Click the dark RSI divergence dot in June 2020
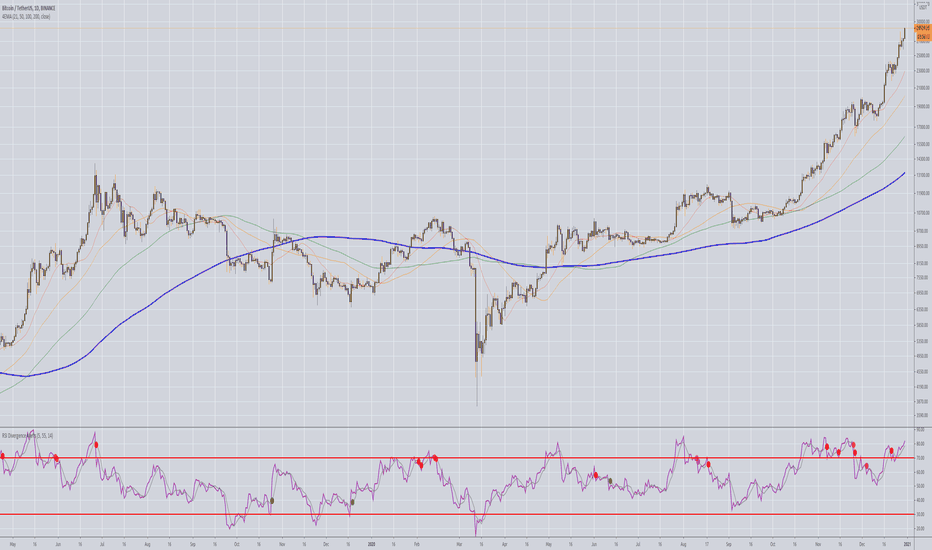The image size is (932, 550). click(x=610, y=480)
